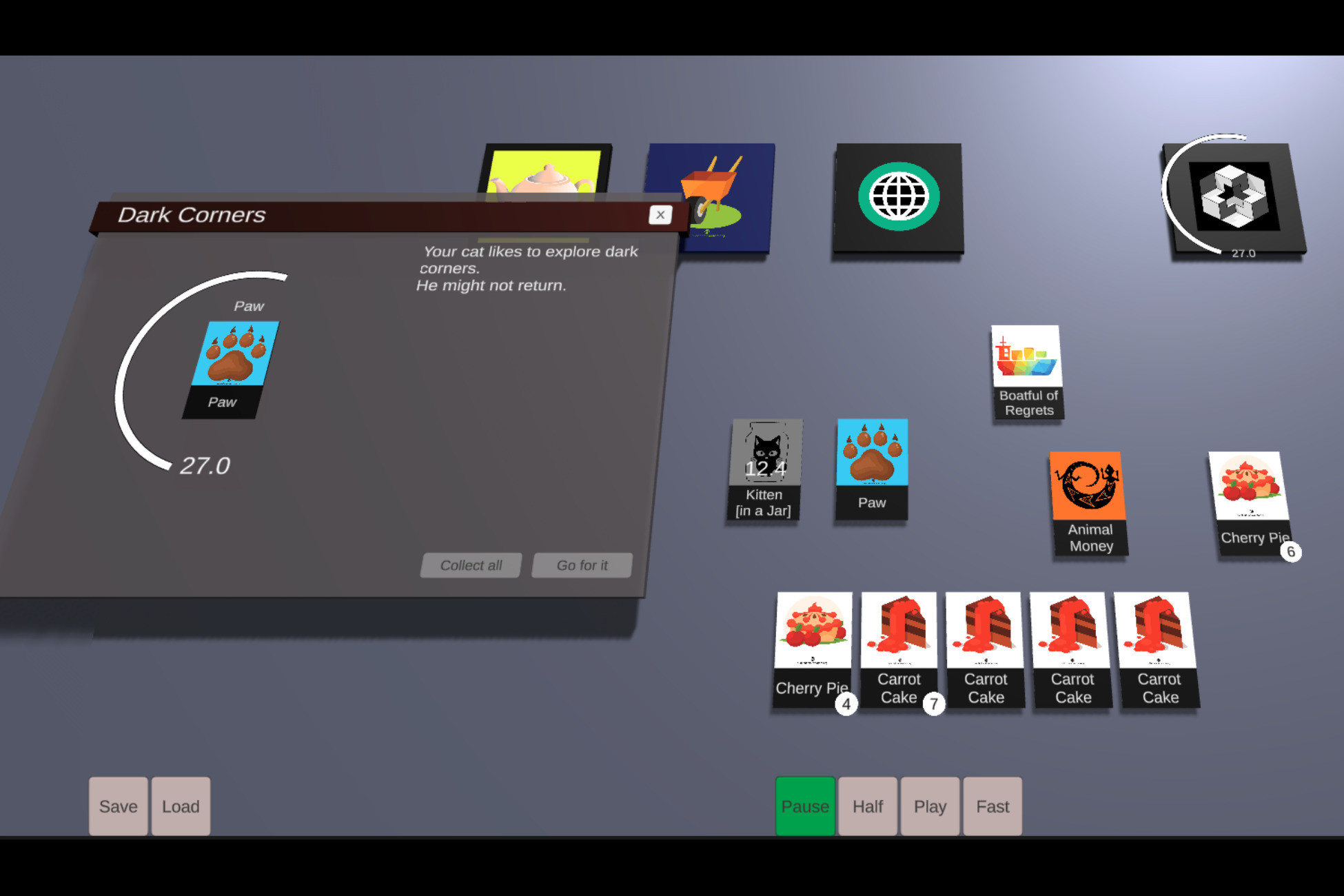Click the cube puzzle card with 27.0 timer
This screenshot has width=1344, height=896.
click(1234, 196)
